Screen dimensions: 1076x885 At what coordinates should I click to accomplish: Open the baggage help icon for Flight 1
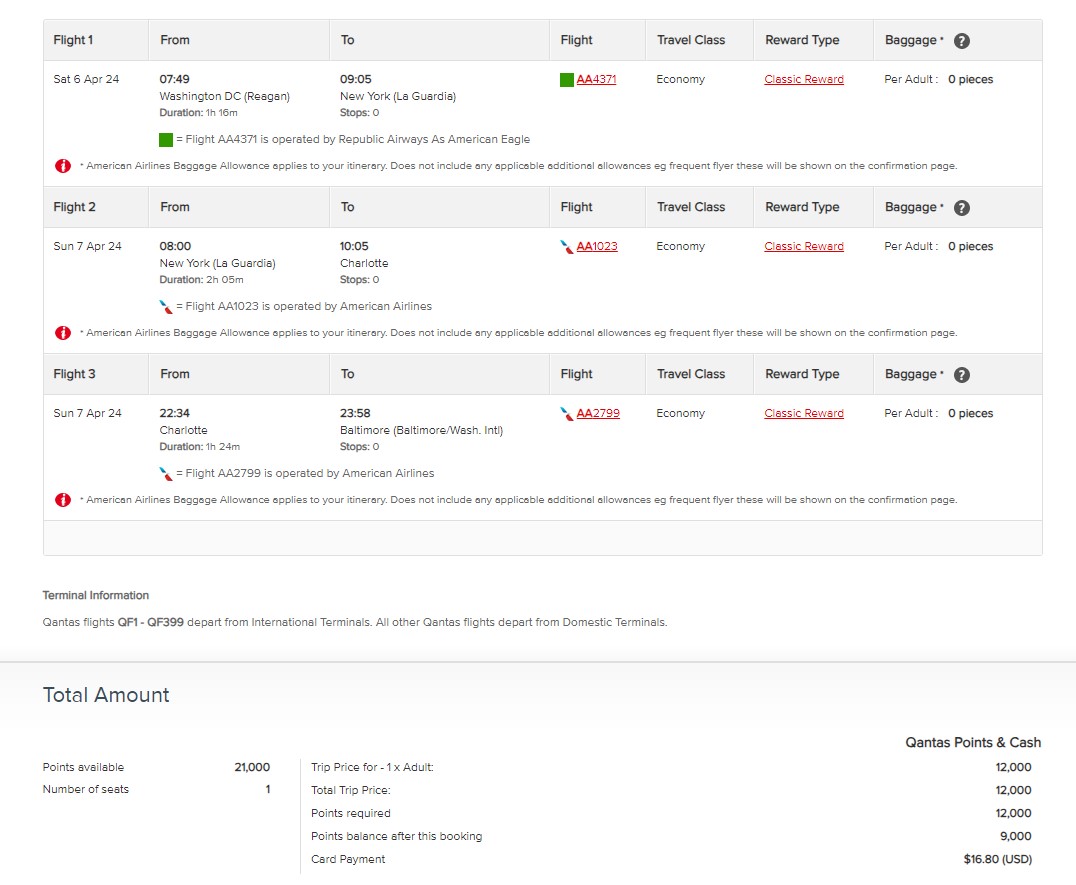click(961, 40)
